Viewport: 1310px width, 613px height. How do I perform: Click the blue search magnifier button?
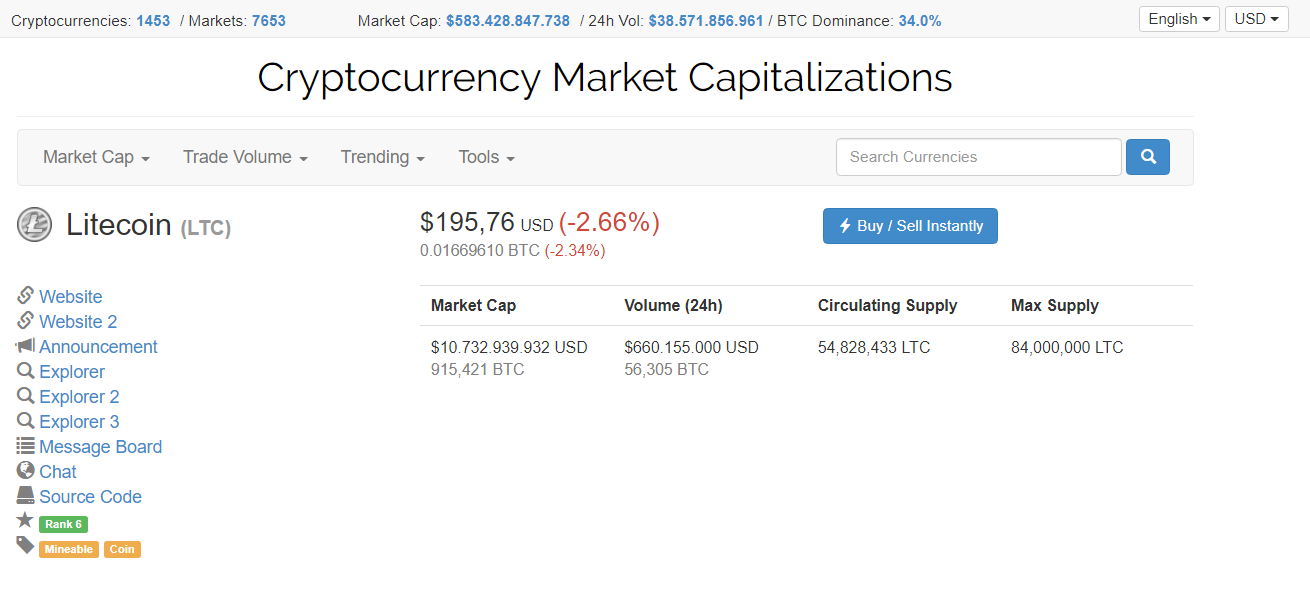pyautogui.click(x=1147, y=157)
